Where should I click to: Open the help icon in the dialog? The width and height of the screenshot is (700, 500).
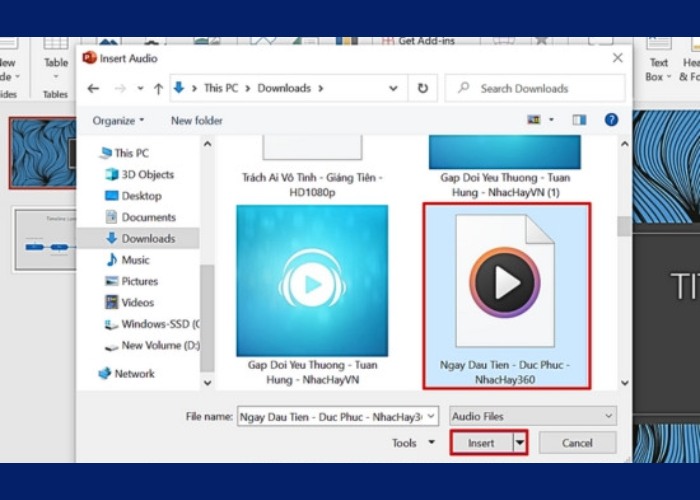pyautogui.click(x=611, y=120)
